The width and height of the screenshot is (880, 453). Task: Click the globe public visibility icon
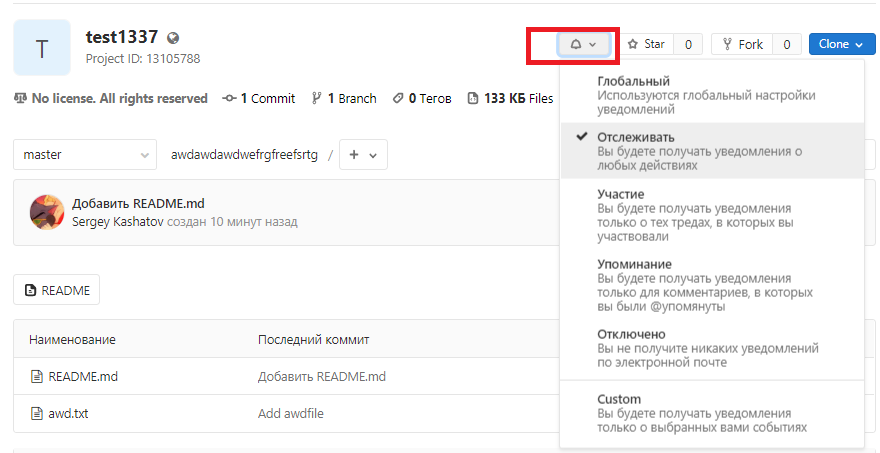click(173, 38)
